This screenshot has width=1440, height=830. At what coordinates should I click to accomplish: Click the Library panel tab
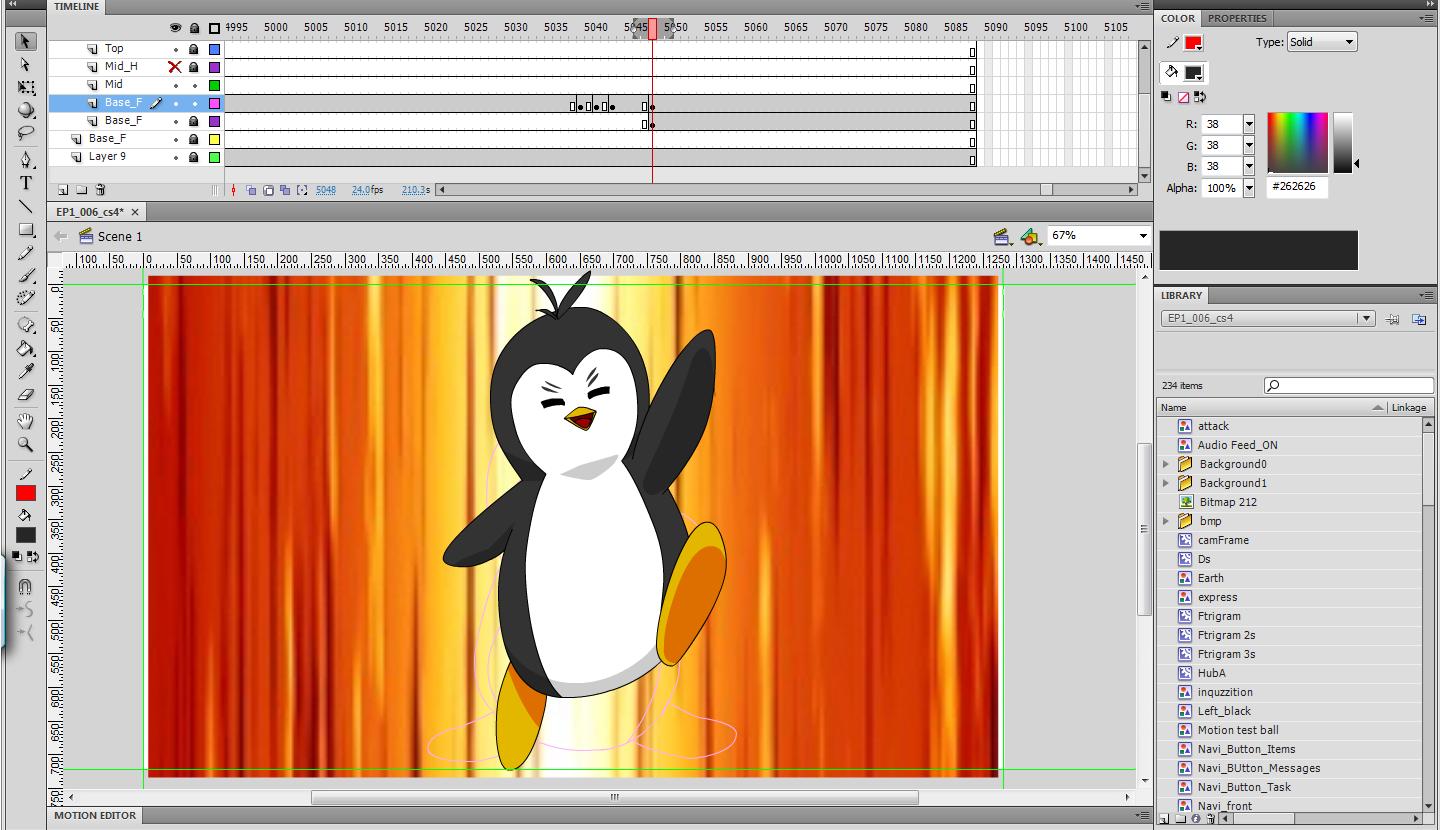[x=1182, y=295]
